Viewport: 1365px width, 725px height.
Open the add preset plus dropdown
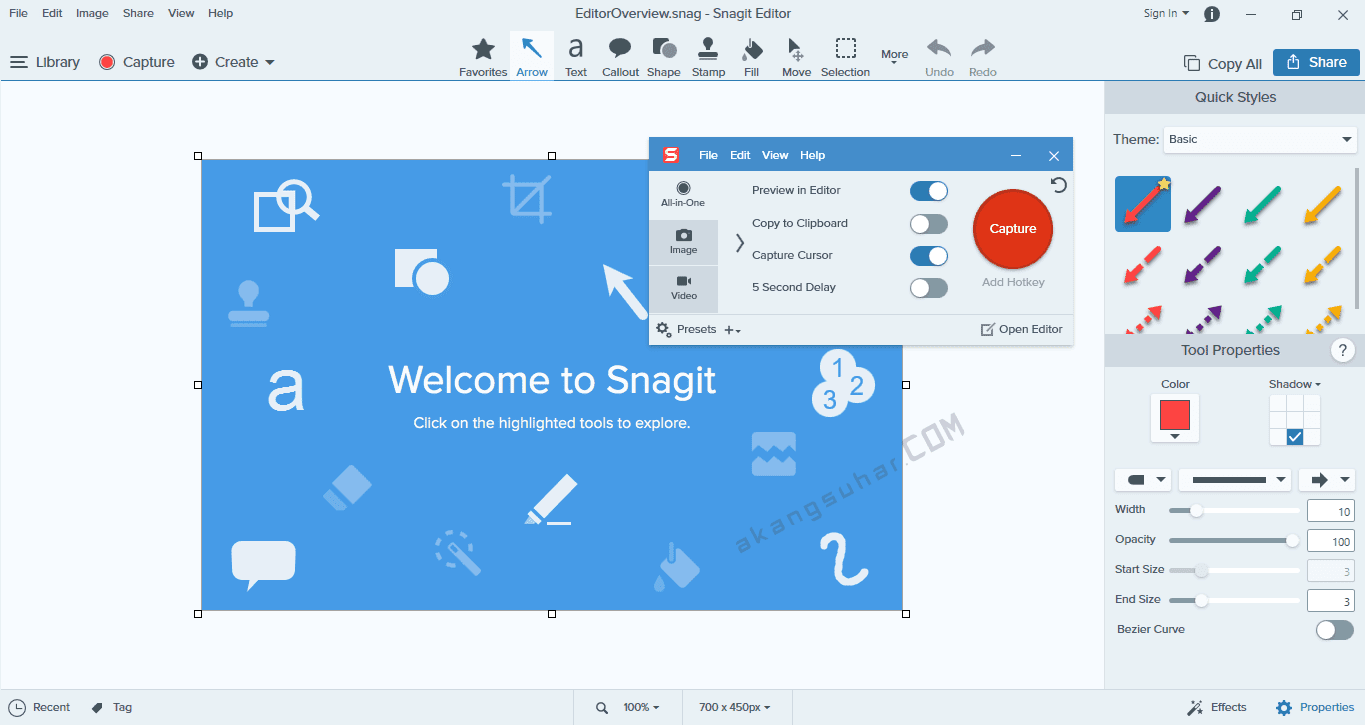[732, 329]
